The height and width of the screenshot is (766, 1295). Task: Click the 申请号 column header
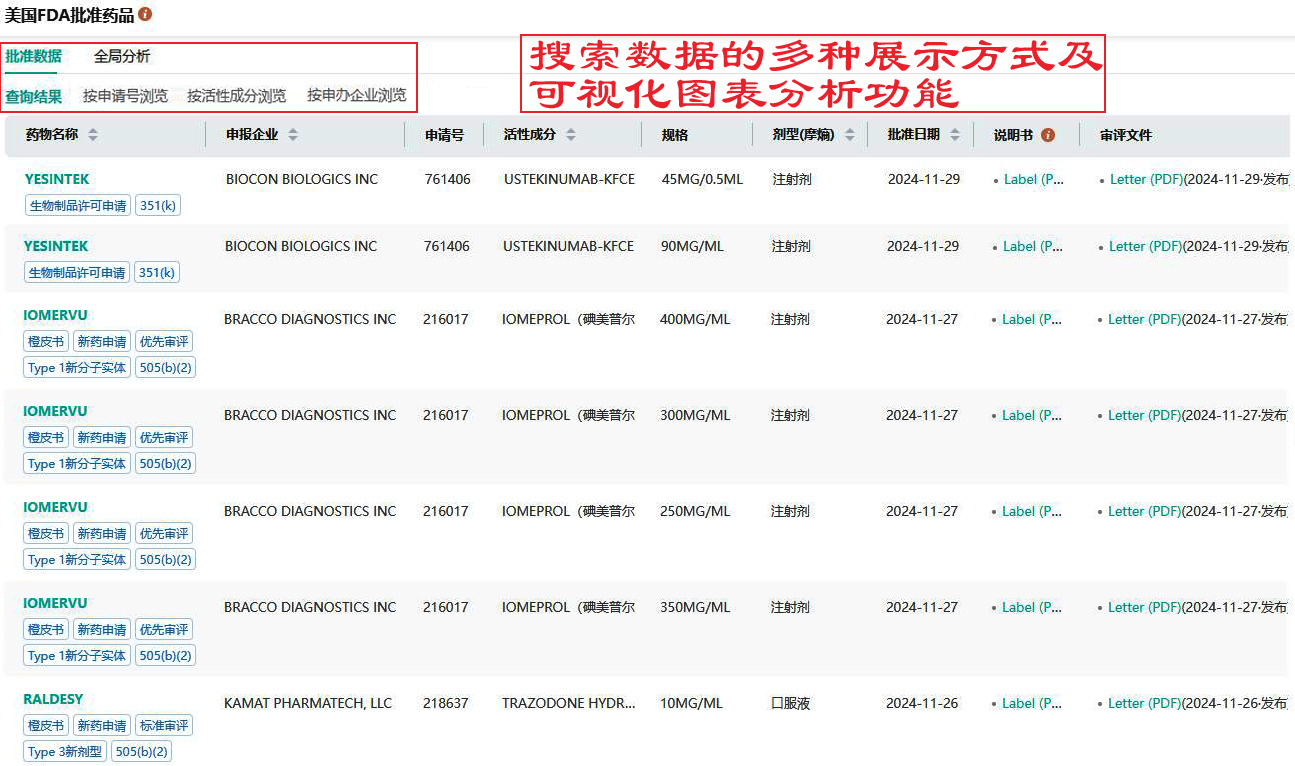(445, 135)
